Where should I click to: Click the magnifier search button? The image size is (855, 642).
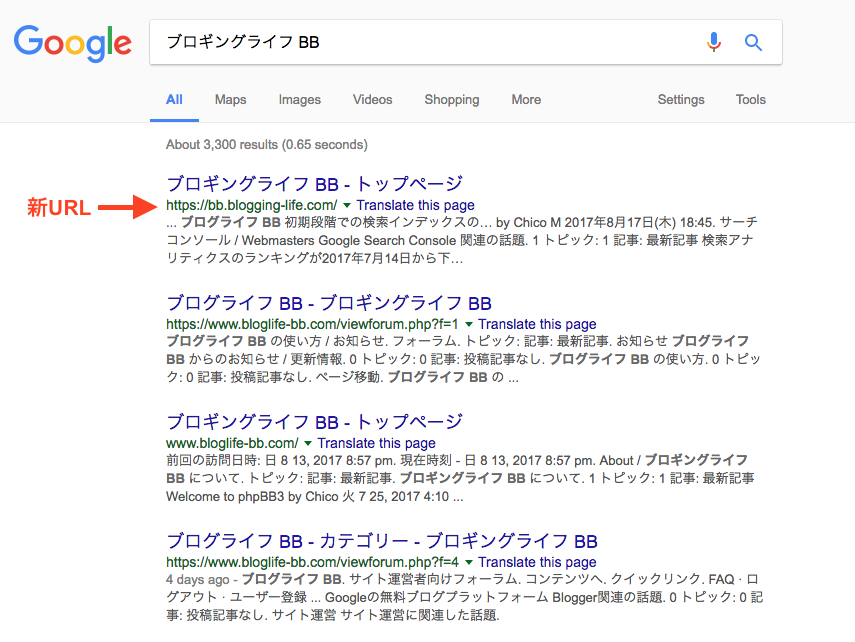pos(754,42)
